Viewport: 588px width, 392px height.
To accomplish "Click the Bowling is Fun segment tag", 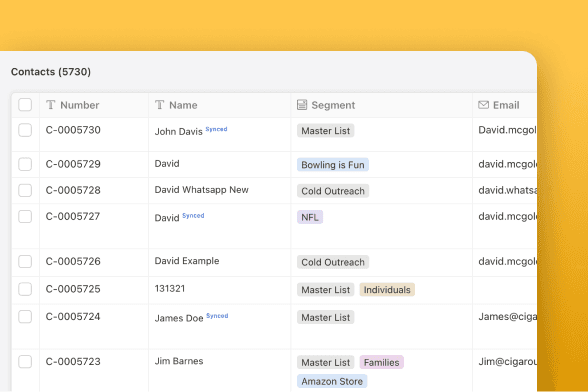I will 333,165.
